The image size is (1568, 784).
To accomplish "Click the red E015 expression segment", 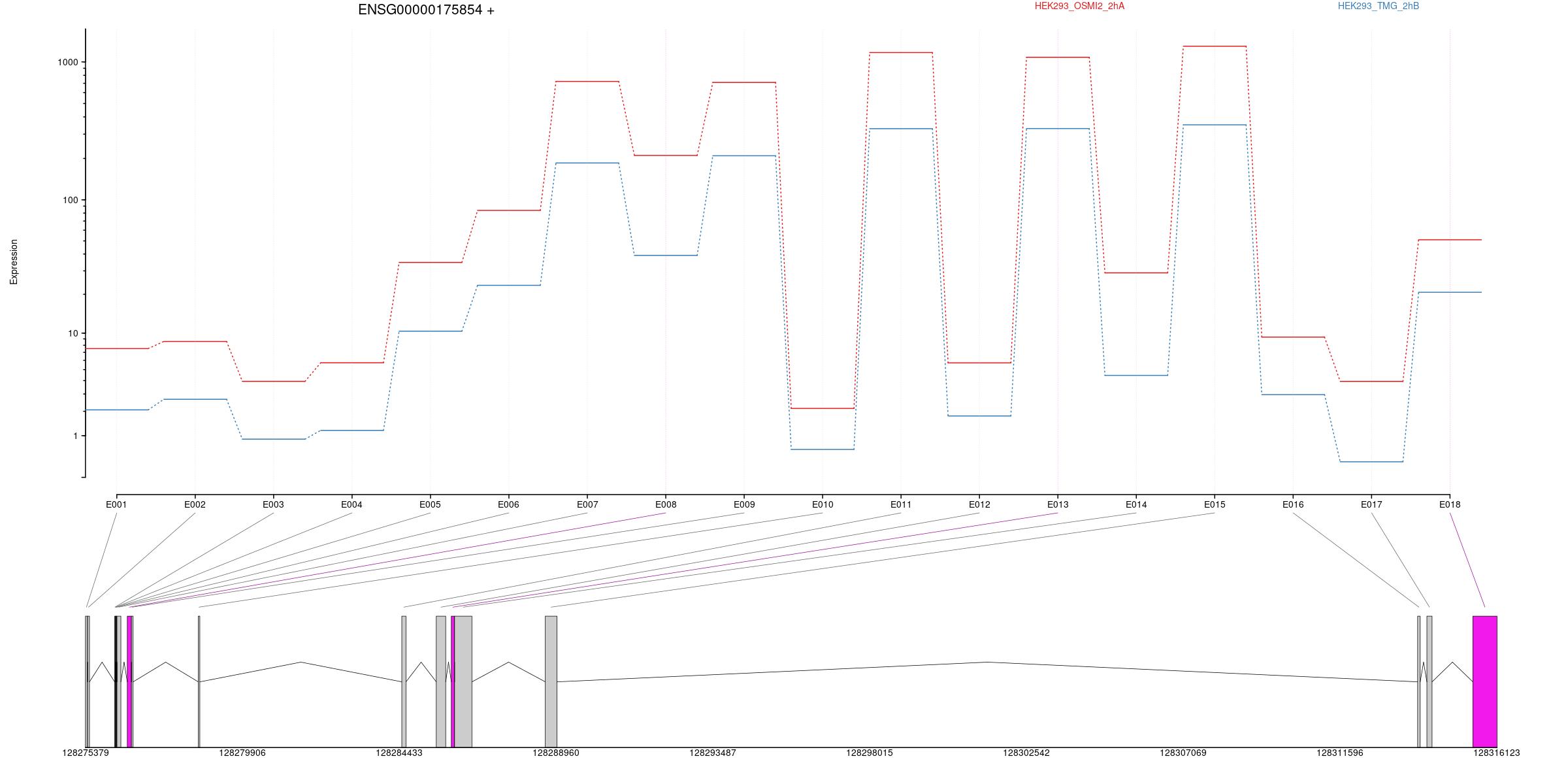I will (x=1215, y=46).
